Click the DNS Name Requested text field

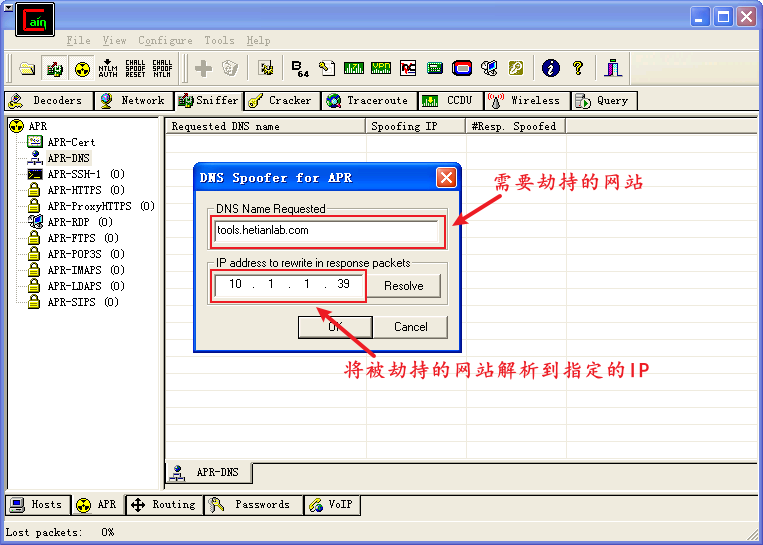(x=326, y=231)
